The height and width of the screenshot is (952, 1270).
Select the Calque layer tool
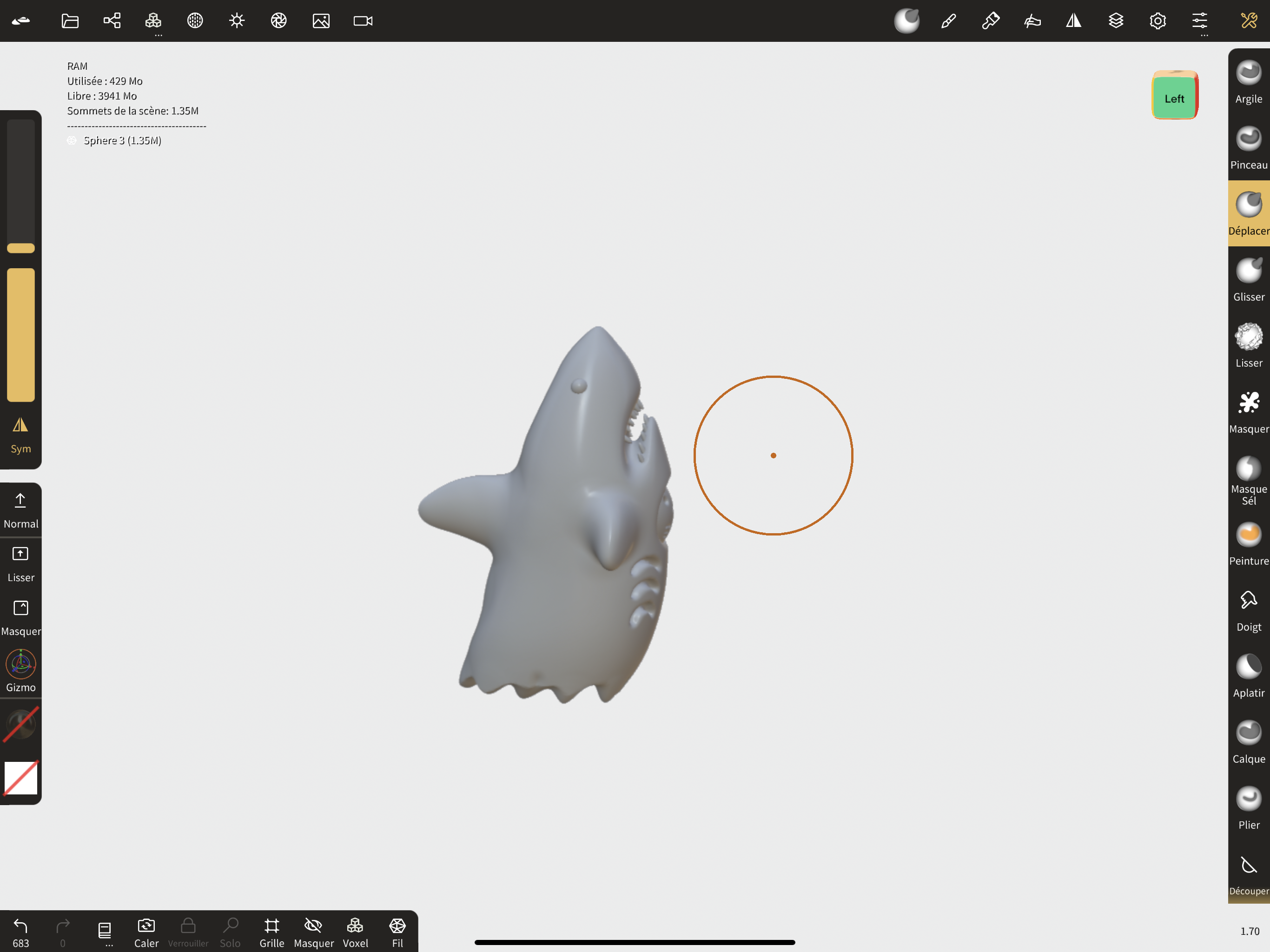[x=1249, y=742]
